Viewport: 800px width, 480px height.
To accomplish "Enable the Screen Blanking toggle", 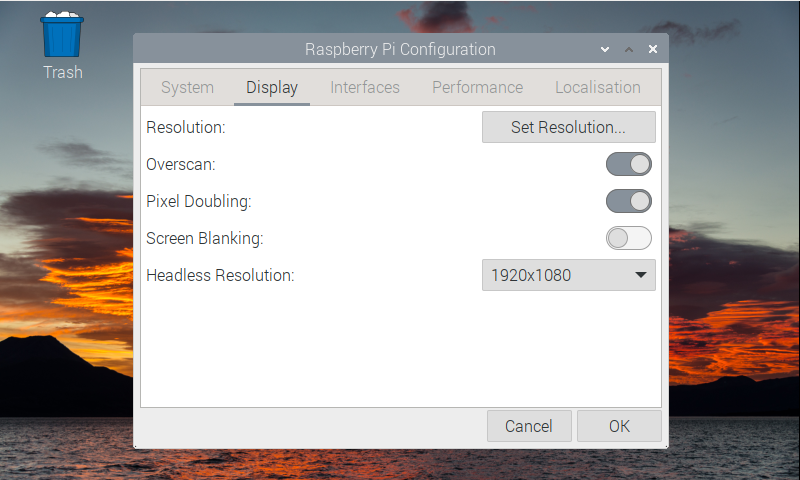I will click(629, 238).
